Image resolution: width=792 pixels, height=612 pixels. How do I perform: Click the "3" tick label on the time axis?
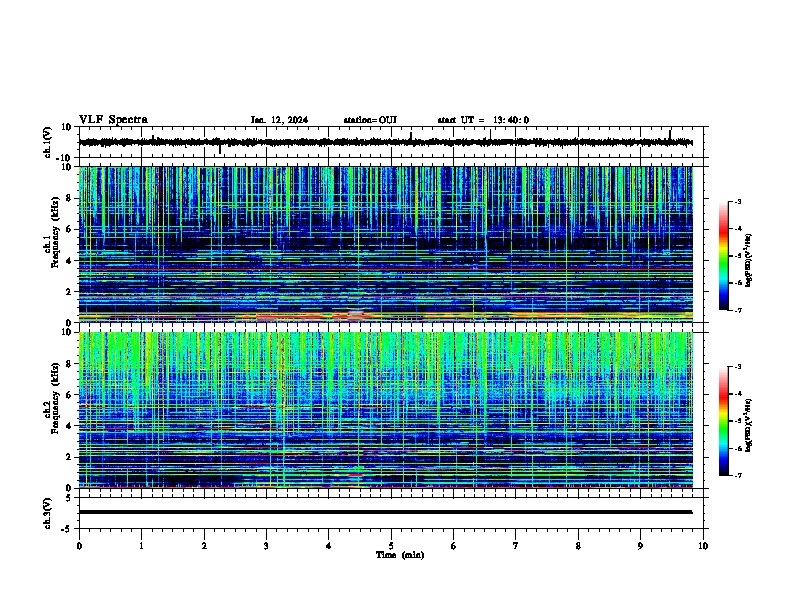(266, 546)
